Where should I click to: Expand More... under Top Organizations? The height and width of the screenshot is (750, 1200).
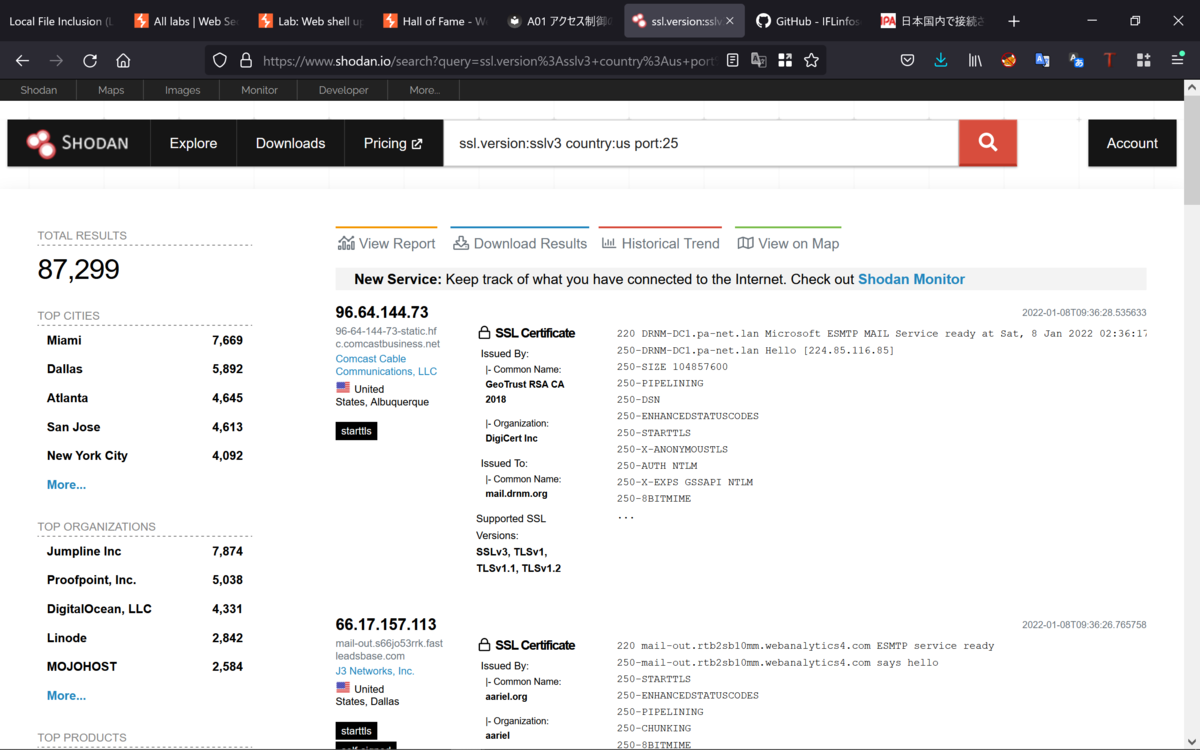point(66,695)
